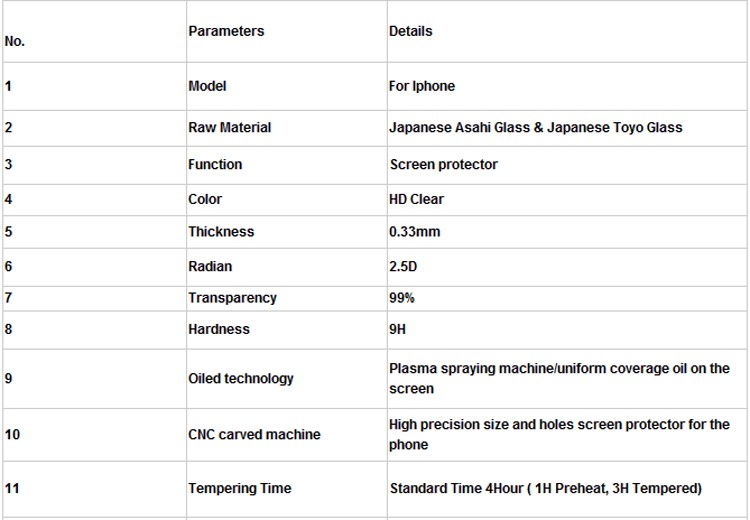Select the 'Tempering Time' parameter cell
This screenshot has height=520, width=750.
coord(240,488)
